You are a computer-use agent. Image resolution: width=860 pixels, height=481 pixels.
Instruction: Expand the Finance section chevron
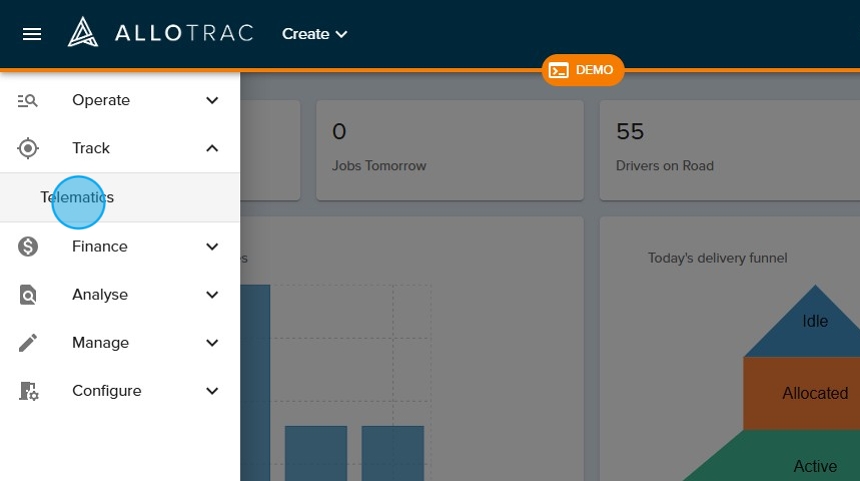(x=212, y=246)
